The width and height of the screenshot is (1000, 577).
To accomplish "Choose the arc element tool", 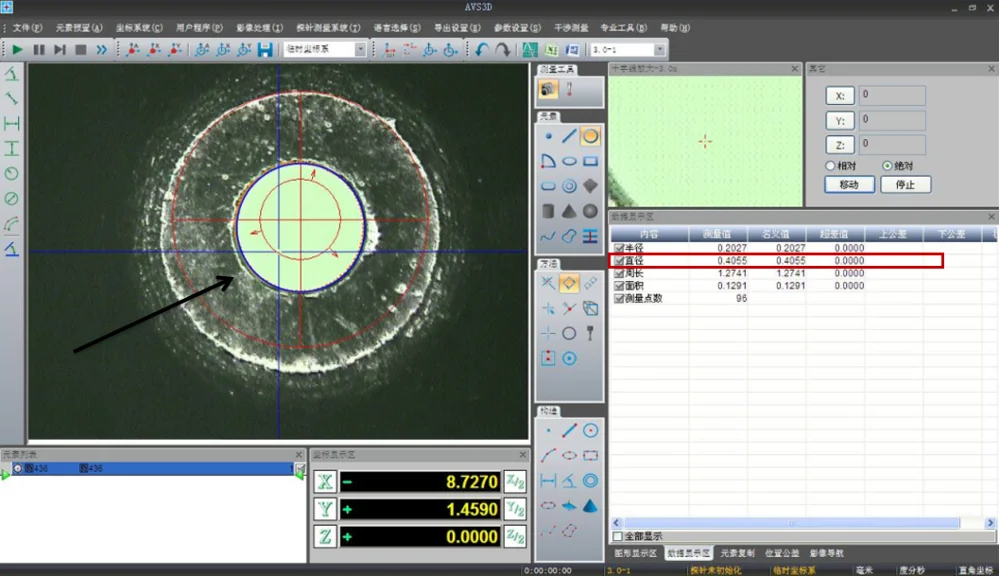I will pyautogui.click(x=548, y=161).
